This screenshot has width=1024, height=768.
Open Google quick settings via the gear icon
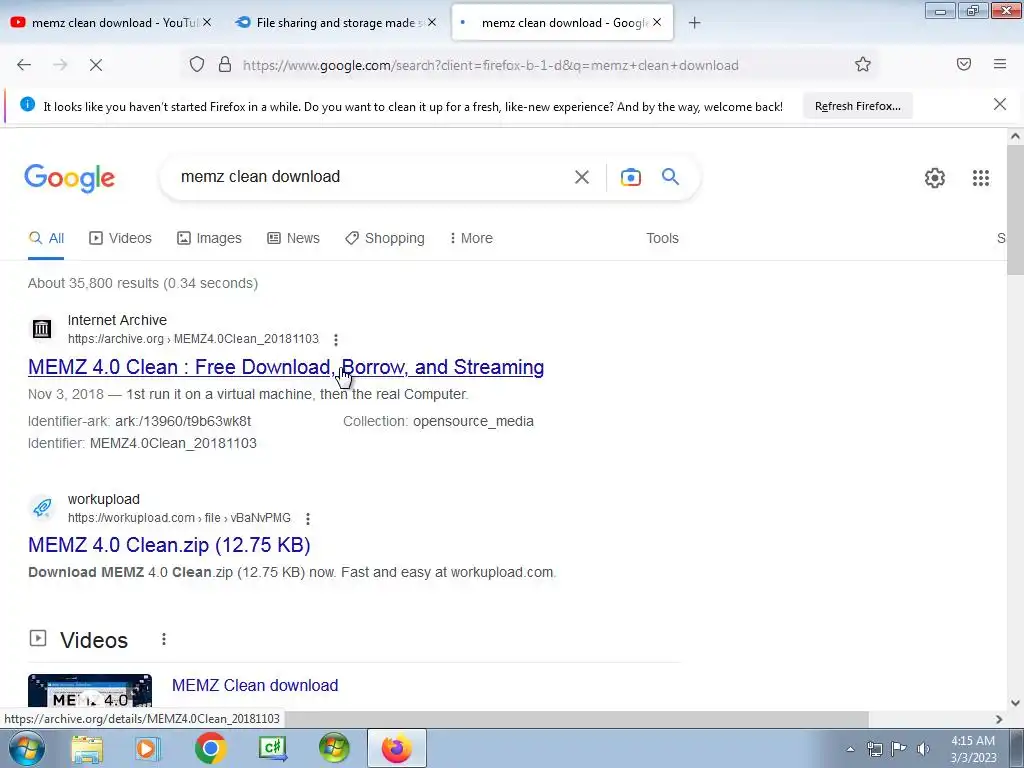(935, 178)
